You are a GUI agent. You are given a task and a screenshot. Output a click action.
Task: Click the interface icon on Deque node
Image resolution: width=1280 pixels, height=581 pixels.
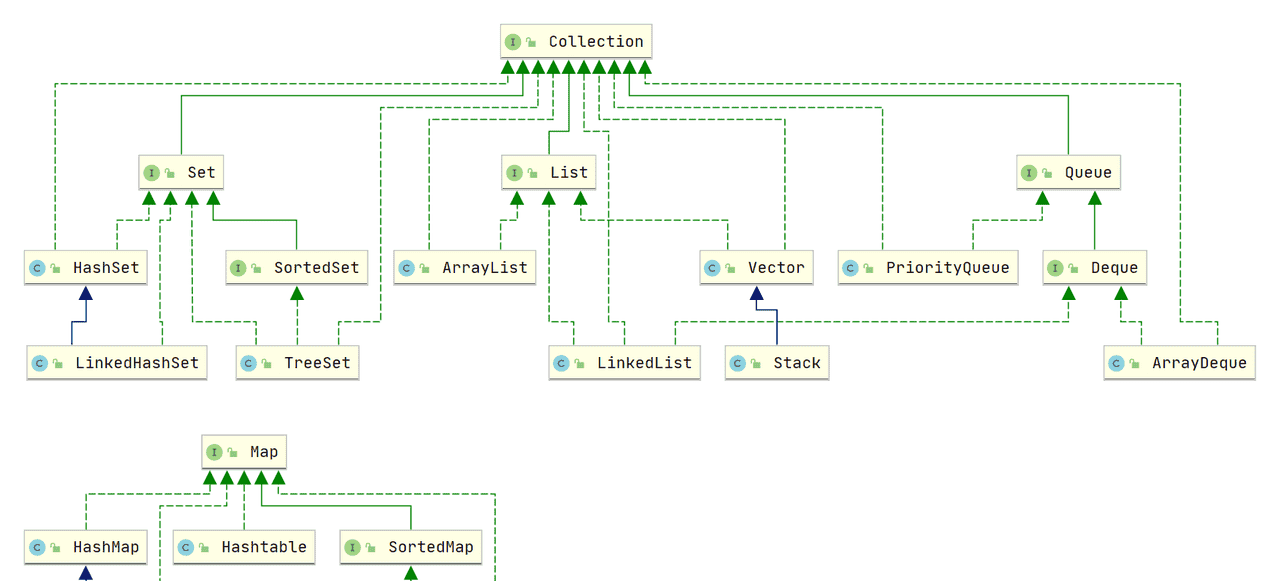(x=1055, y=268)
